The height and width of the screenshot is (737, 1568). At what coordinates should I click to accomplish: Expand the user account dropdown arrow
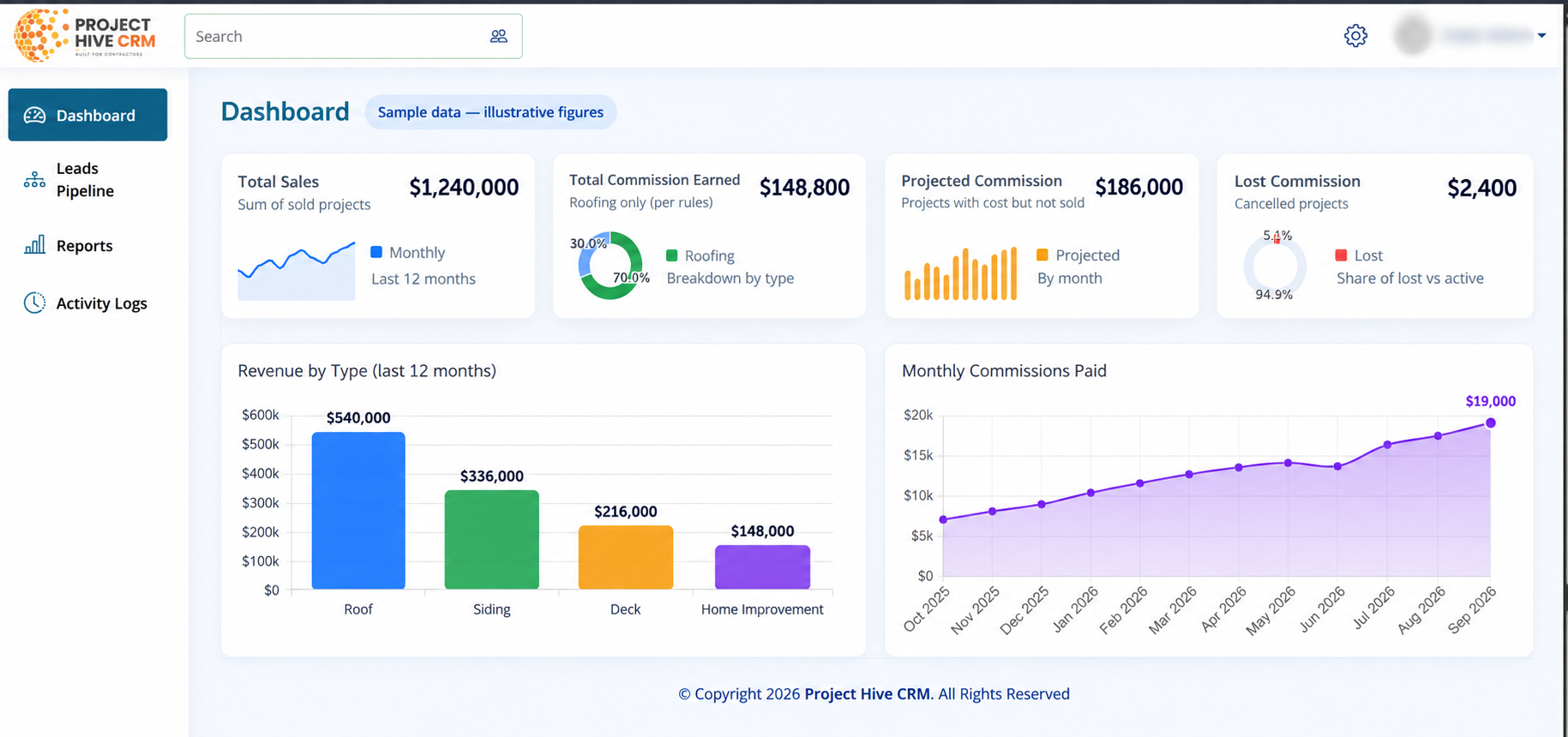tap(1541, 36)
